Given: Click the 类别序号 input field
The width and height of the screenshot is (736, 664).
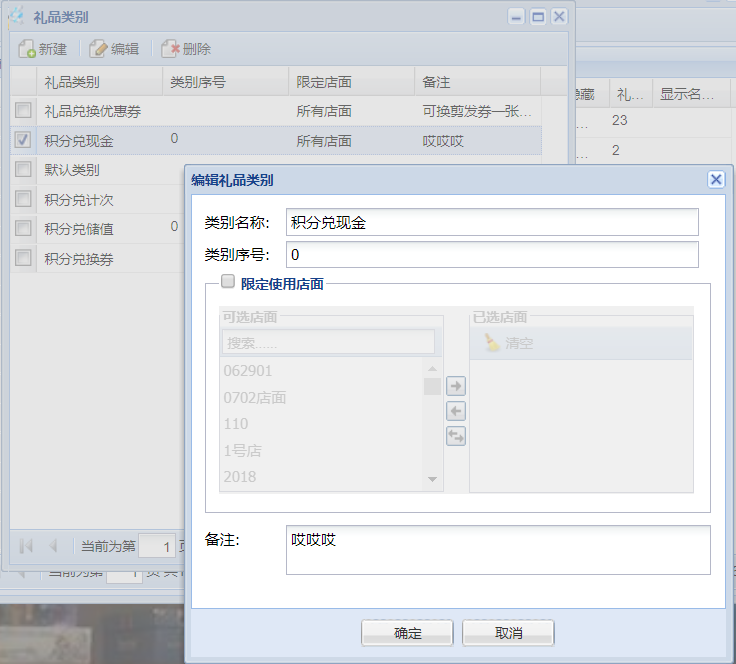Looking at the screenshot, I should click(492, 254).
